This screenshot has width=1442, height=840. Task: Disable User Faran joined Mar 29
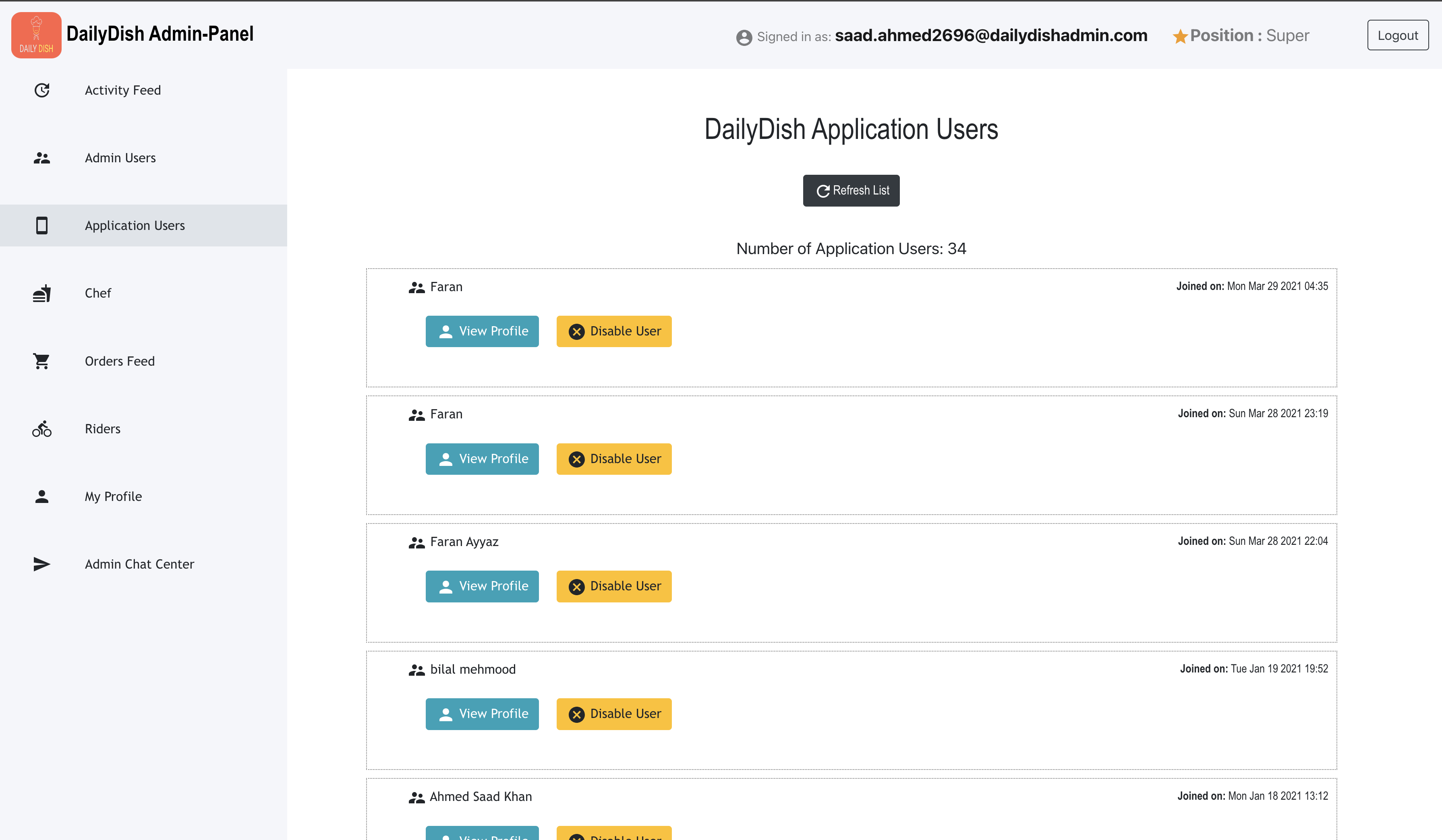[x=614, y=331]
